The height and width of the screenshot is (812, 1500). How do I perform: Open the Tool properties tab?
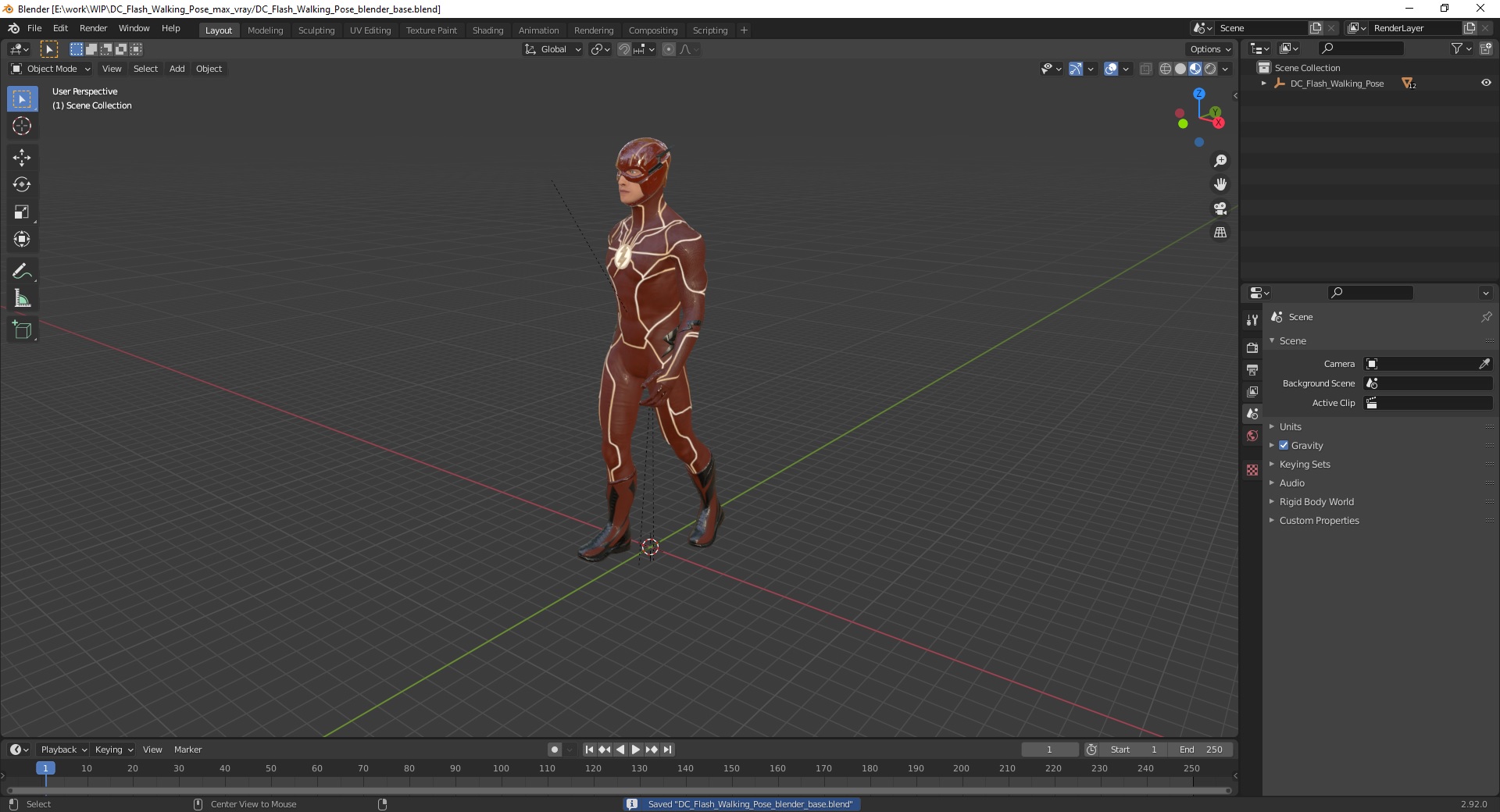pyautogui.click(x=1252, y=320)
